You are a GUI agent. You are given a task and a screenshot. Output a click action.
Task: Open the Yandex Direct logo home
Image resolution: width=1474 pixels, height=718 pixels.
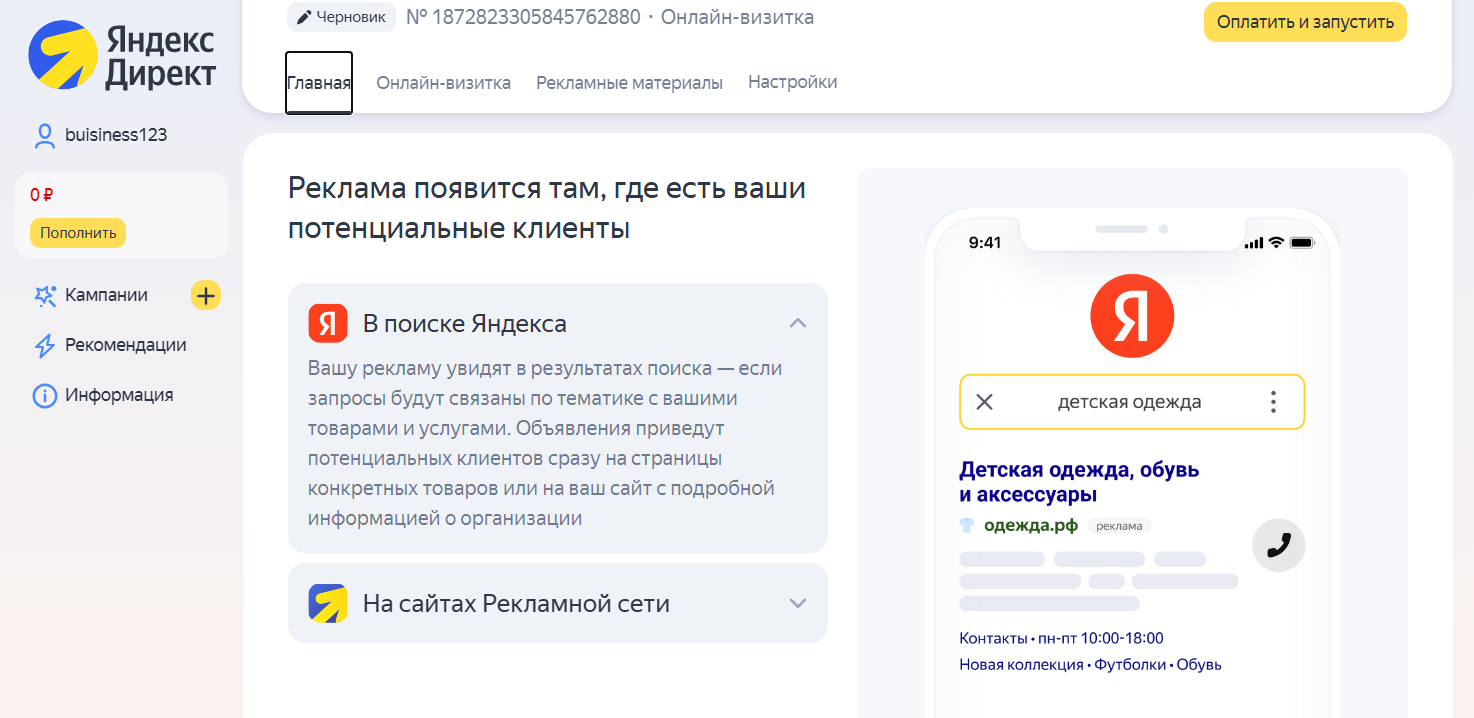[121, 54]
